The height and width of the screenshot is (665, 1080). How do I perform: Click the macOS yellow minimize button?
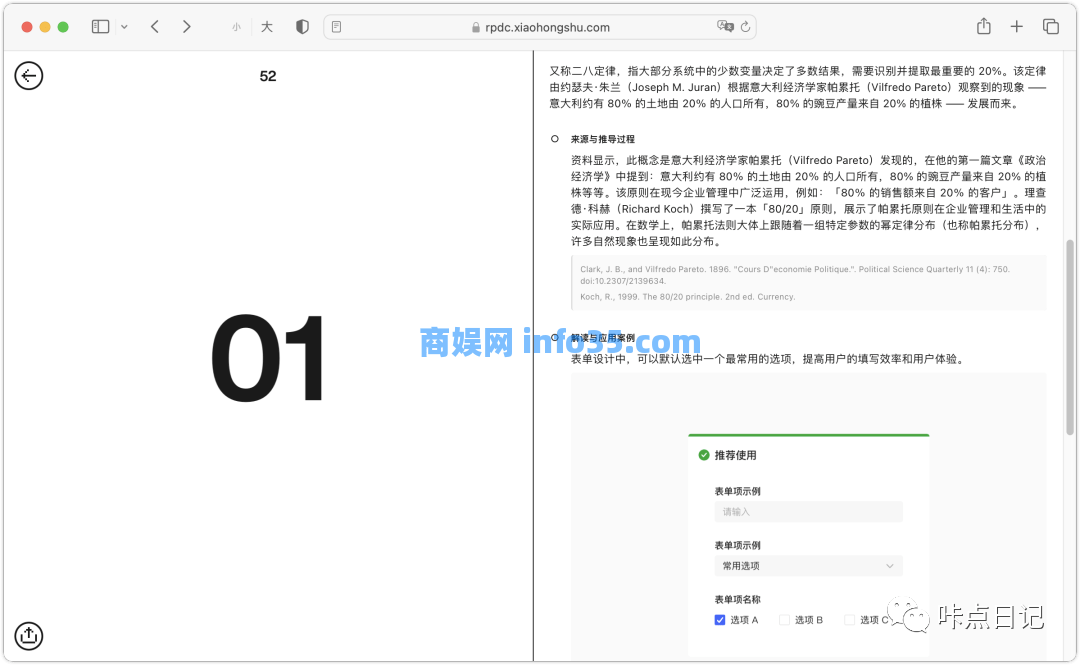45,27
